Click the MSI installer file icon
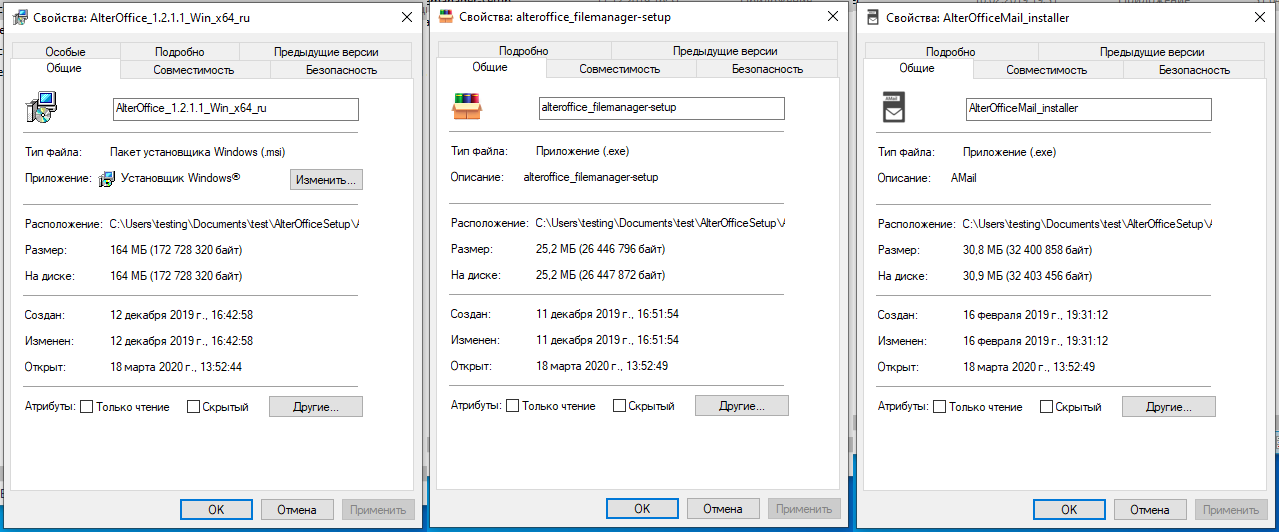The width and height of the screenshot is (1279, 532). tap(41, 107)
